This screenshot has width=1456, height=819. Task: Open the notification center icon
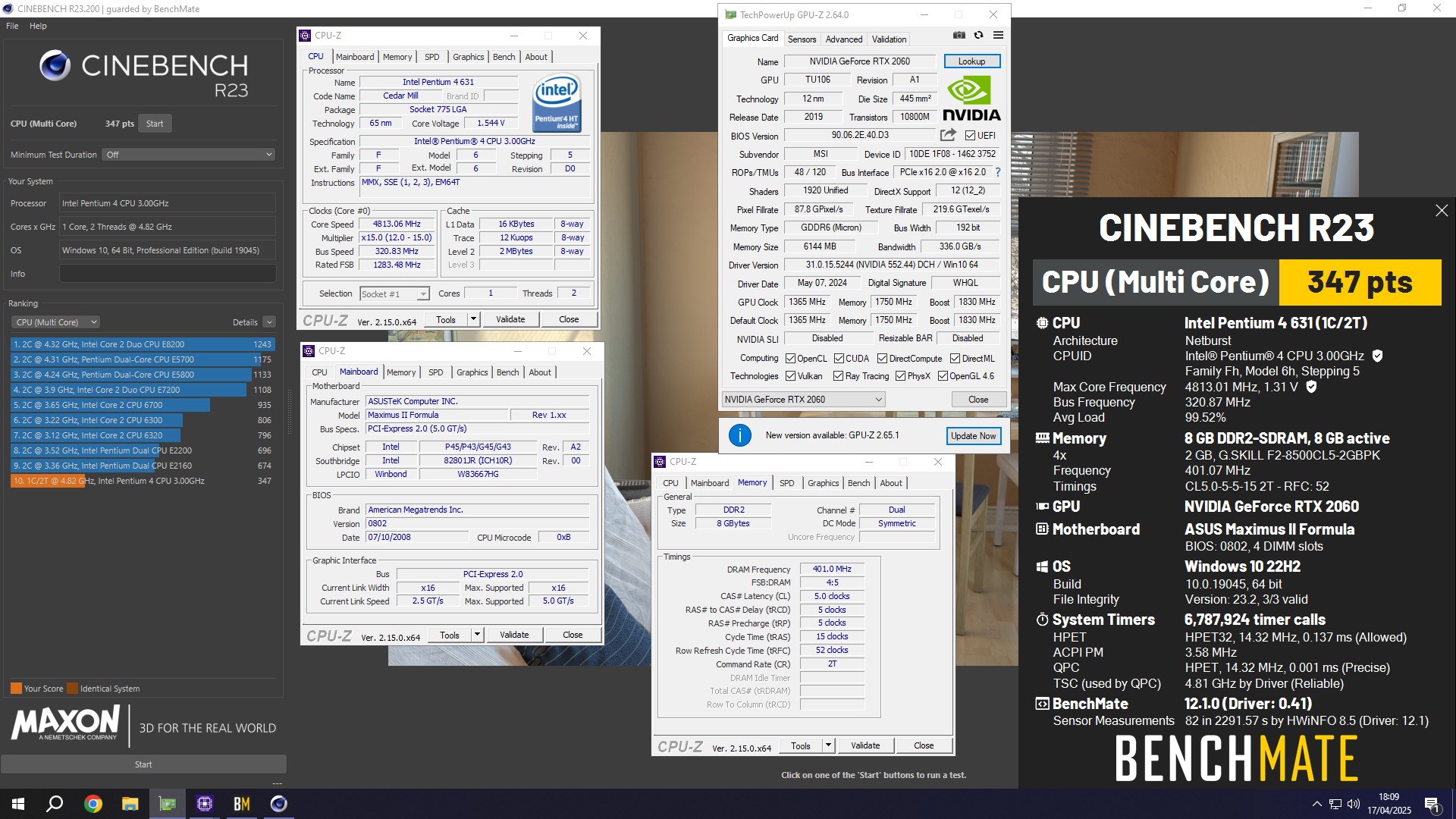(x=1432, y=805)
